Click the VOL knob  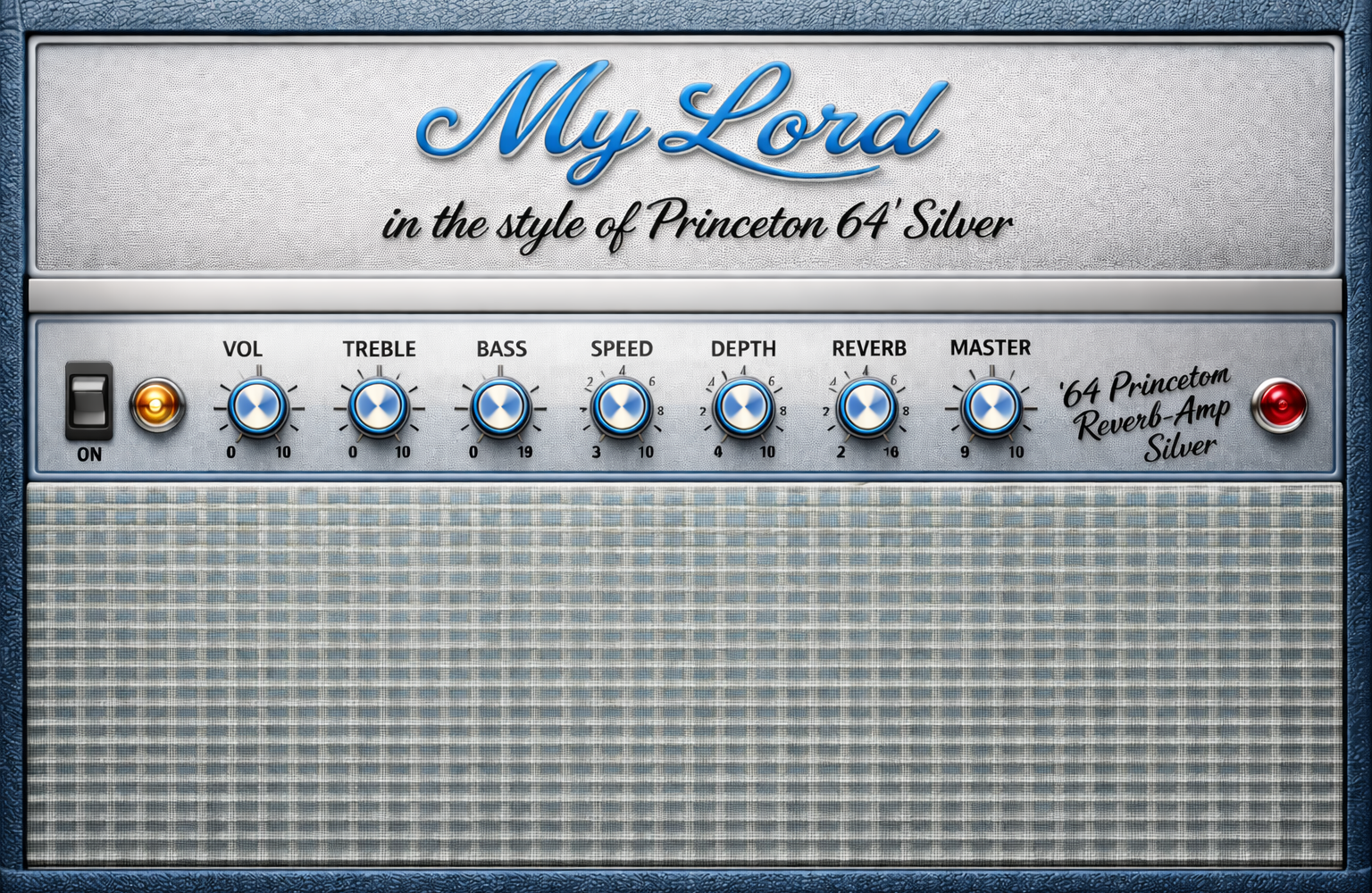point(258,407)
